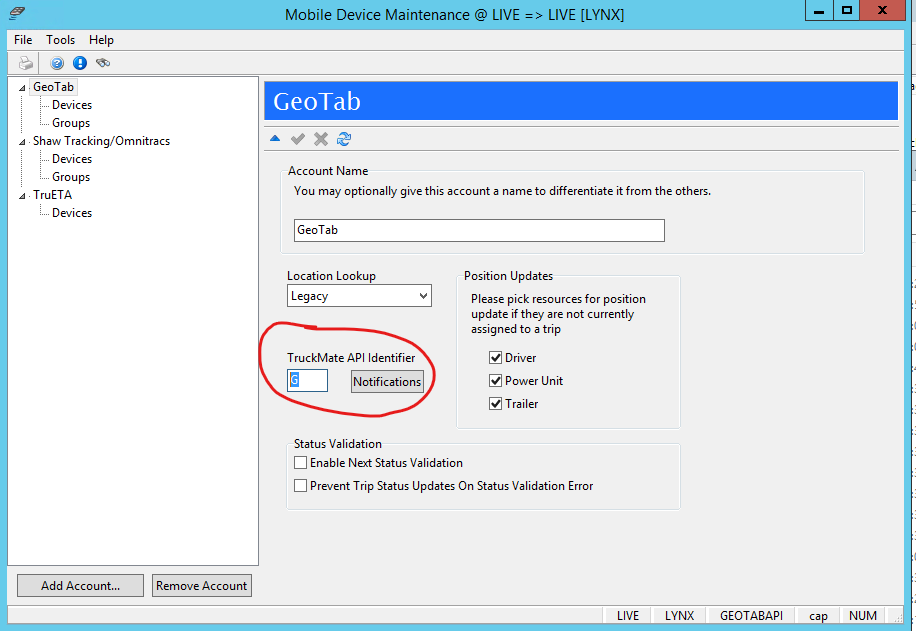Open the blue question-mark help icon
This screenshot has width=916, height=631.
(57, 63)
